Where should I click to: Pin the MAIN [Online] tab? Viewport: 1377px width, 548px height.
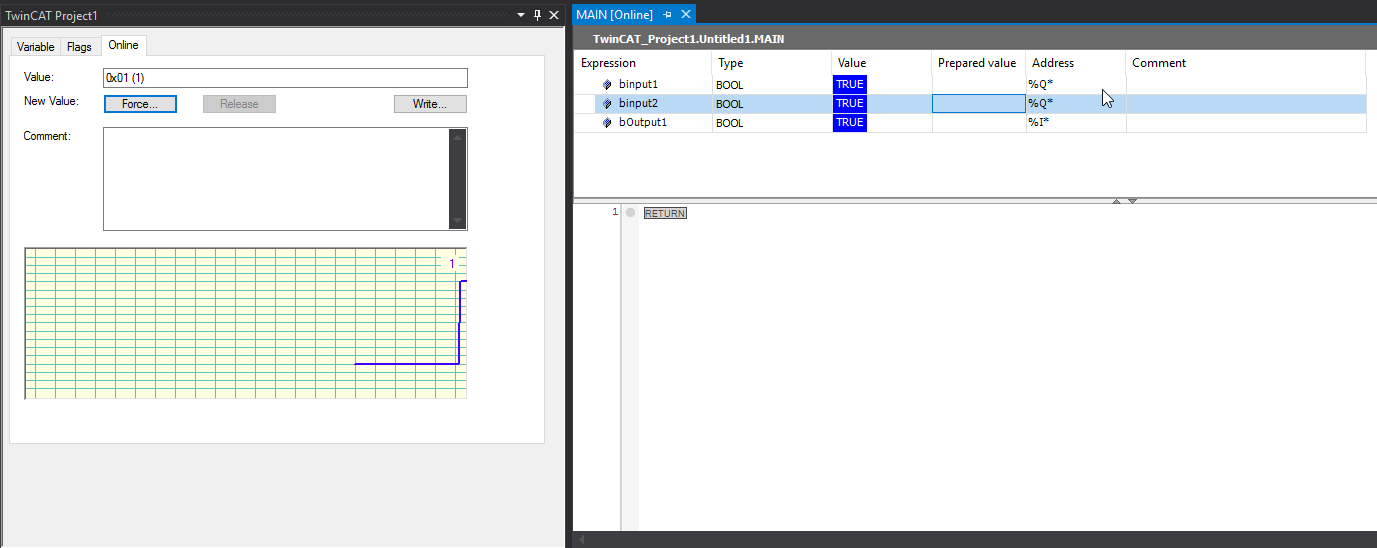668,15
